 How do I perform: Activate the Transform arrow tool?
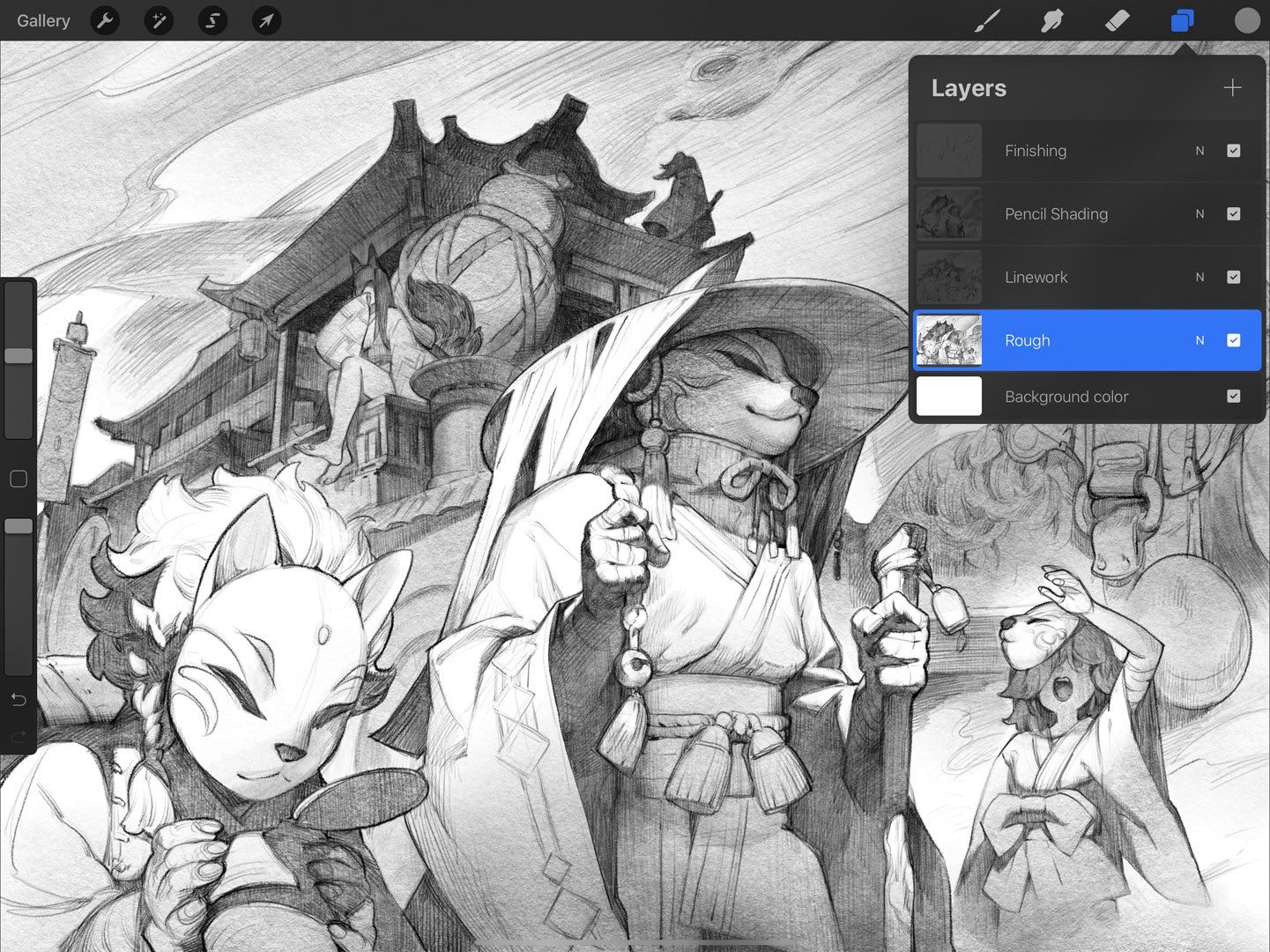coord(266,20)
